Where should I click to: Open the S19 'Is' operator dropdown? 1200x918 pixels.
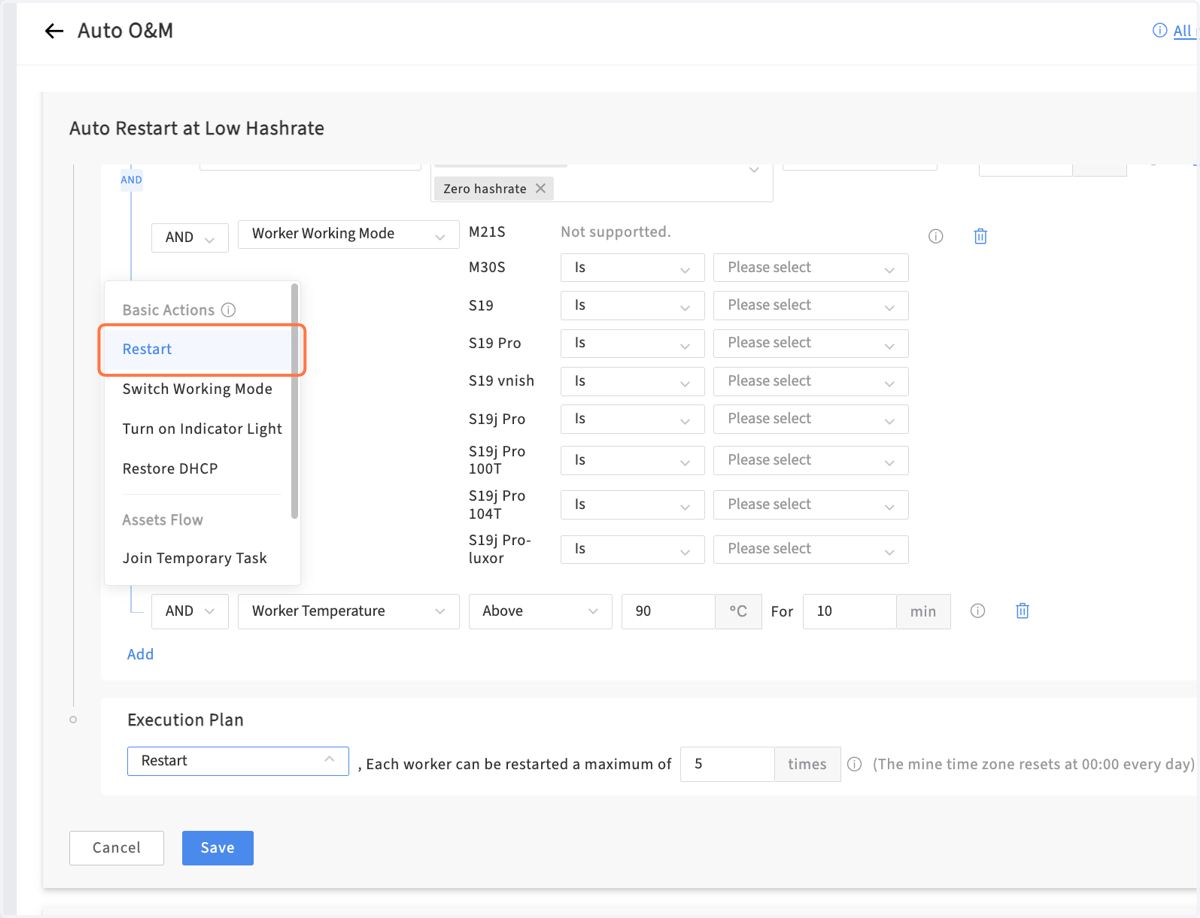[x=632, y=305]
